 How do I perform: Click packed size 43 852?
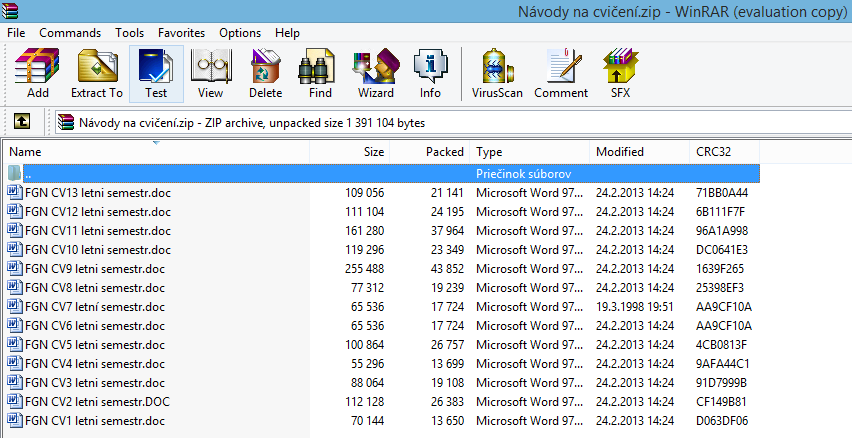click(447, 268)
